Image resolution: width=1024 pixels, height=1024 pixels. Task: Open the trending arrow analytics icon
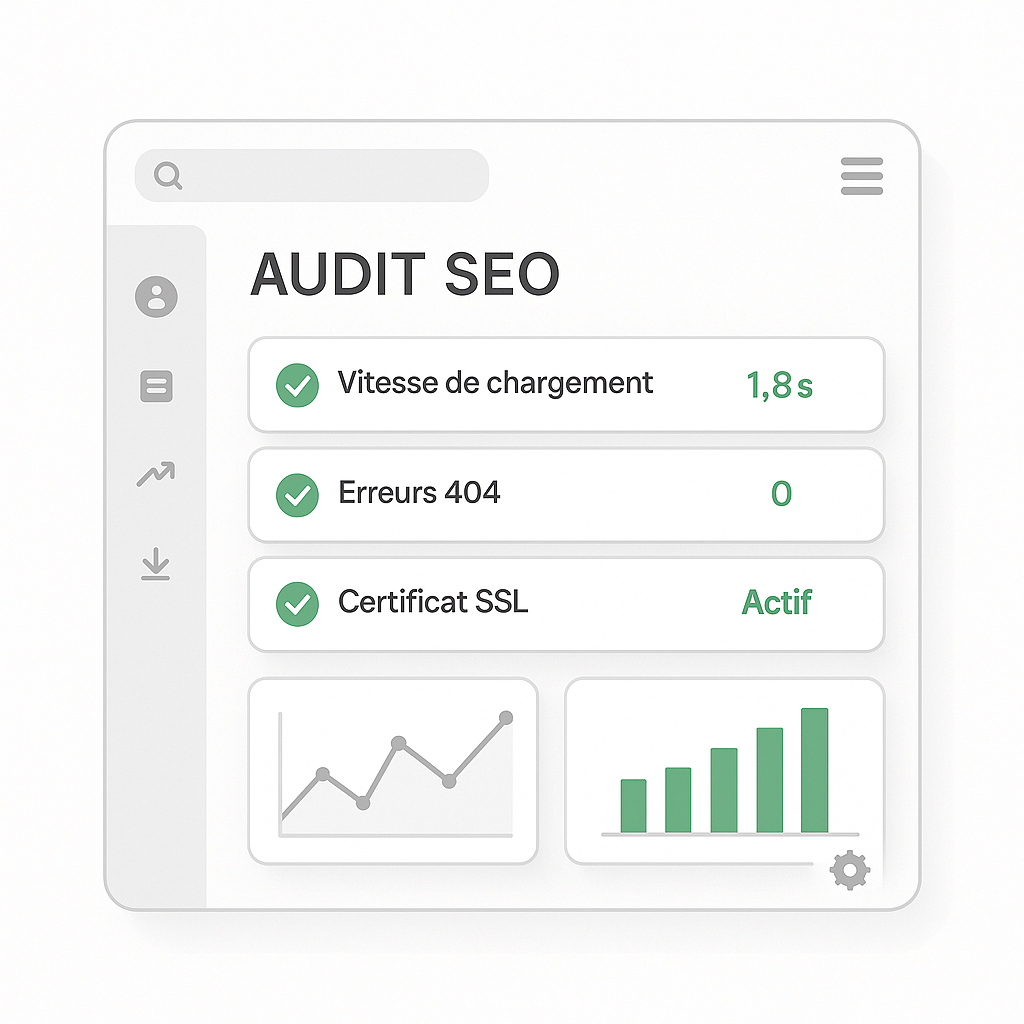coord(155,473)
